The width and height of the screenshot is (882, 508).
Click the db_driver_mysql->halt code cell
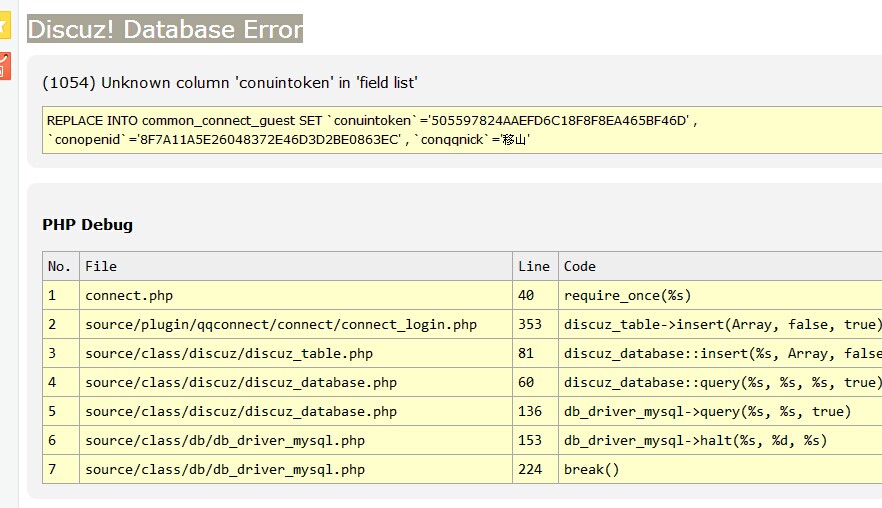click(x=696, y=440)
